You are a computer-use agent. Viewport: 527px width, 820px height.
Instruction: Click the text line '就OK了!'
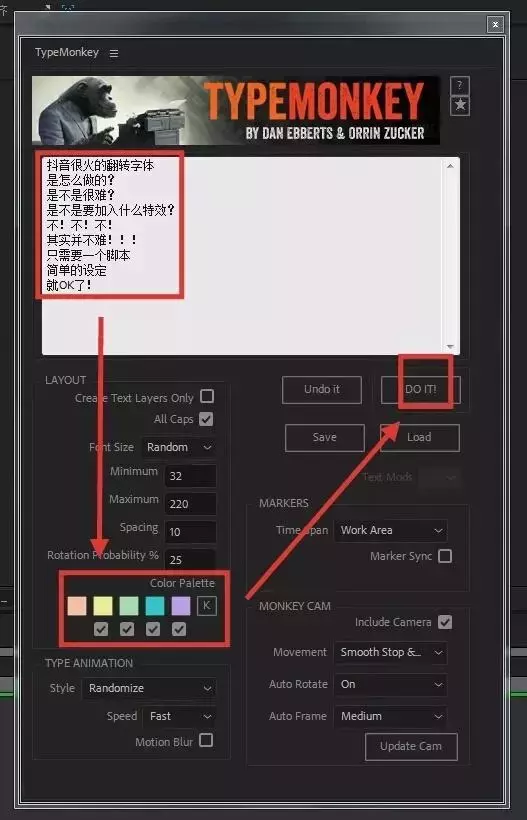pos(69,286)
